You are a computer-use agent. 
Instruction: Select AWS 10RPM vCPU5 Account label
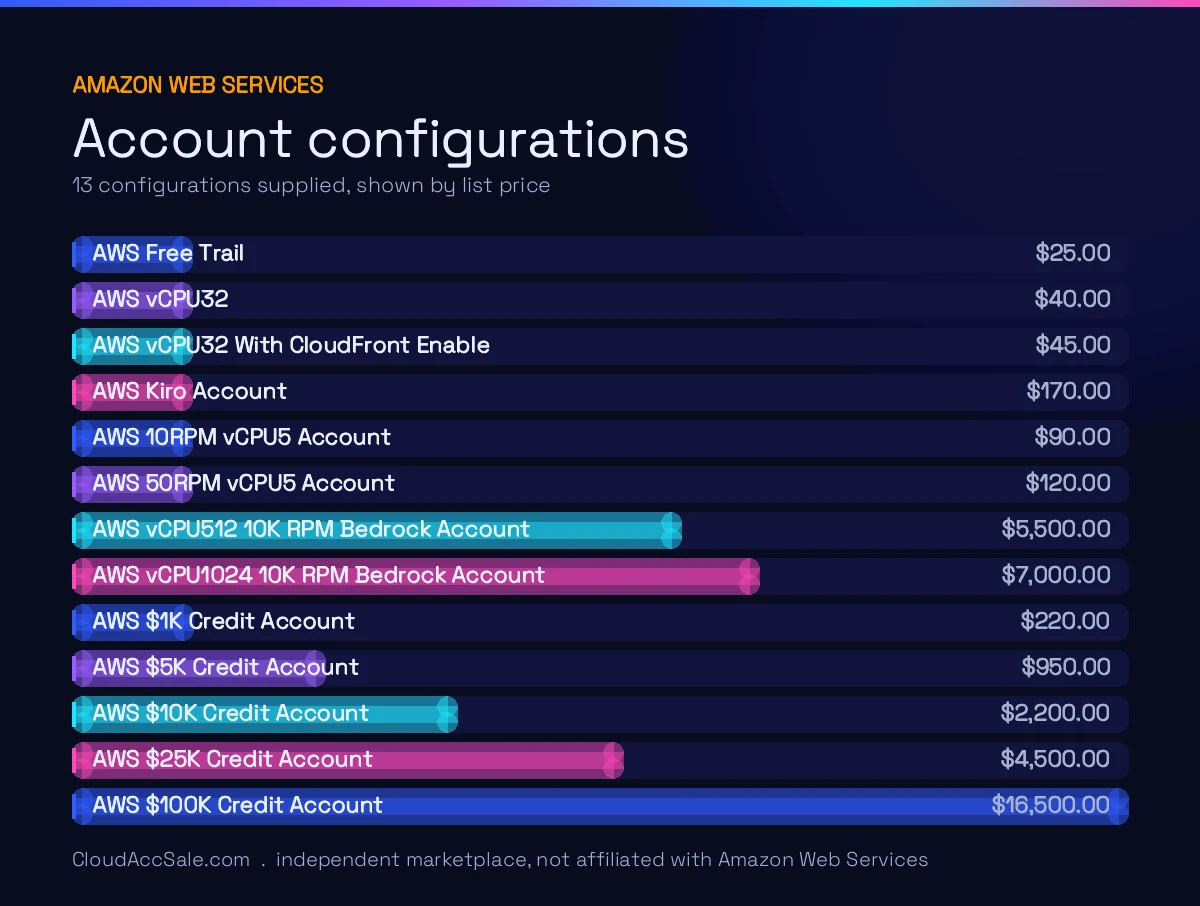(242, 437)
